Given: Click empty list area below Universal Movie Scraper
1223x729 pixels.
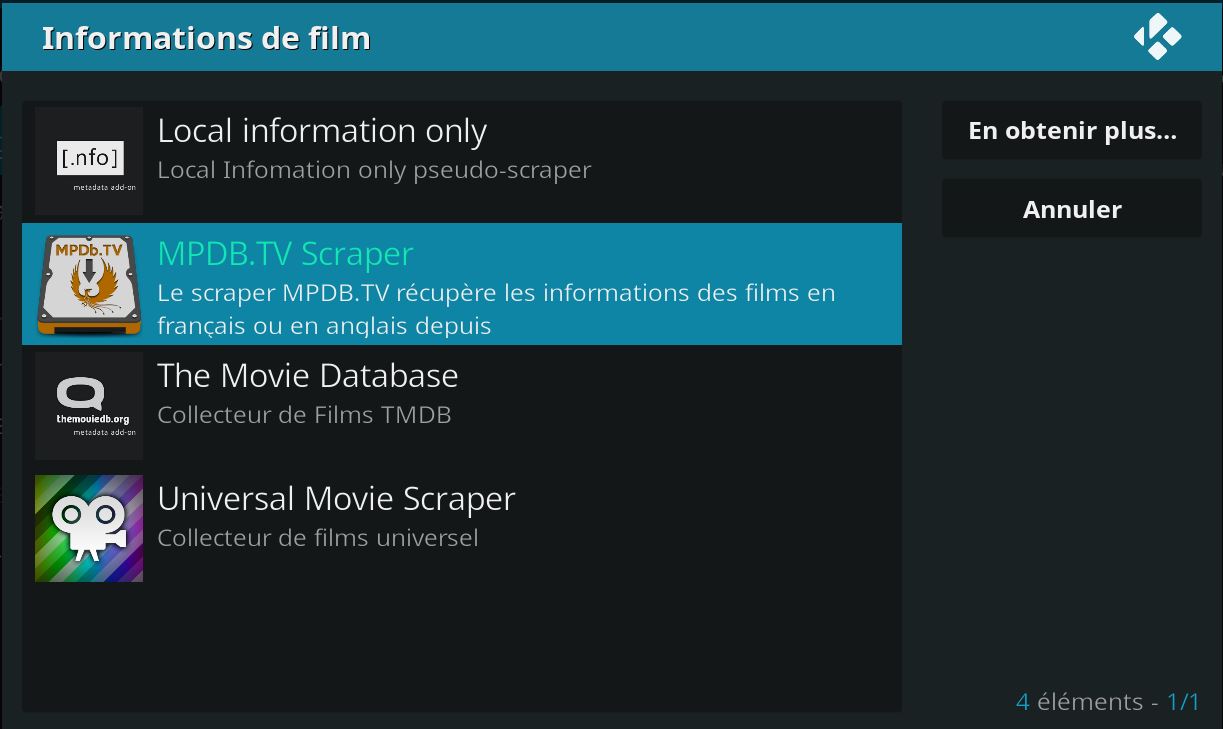Looking at the screenshot, I should [x=462, y=645].
